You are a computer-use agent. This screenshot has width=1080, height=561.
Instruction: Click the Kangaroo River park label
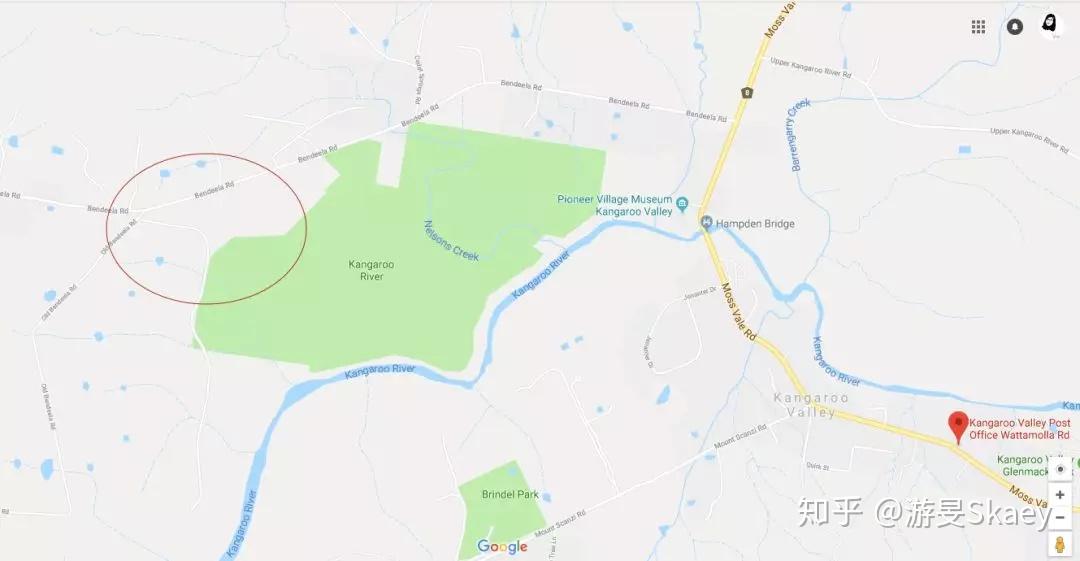coord(371,270)
